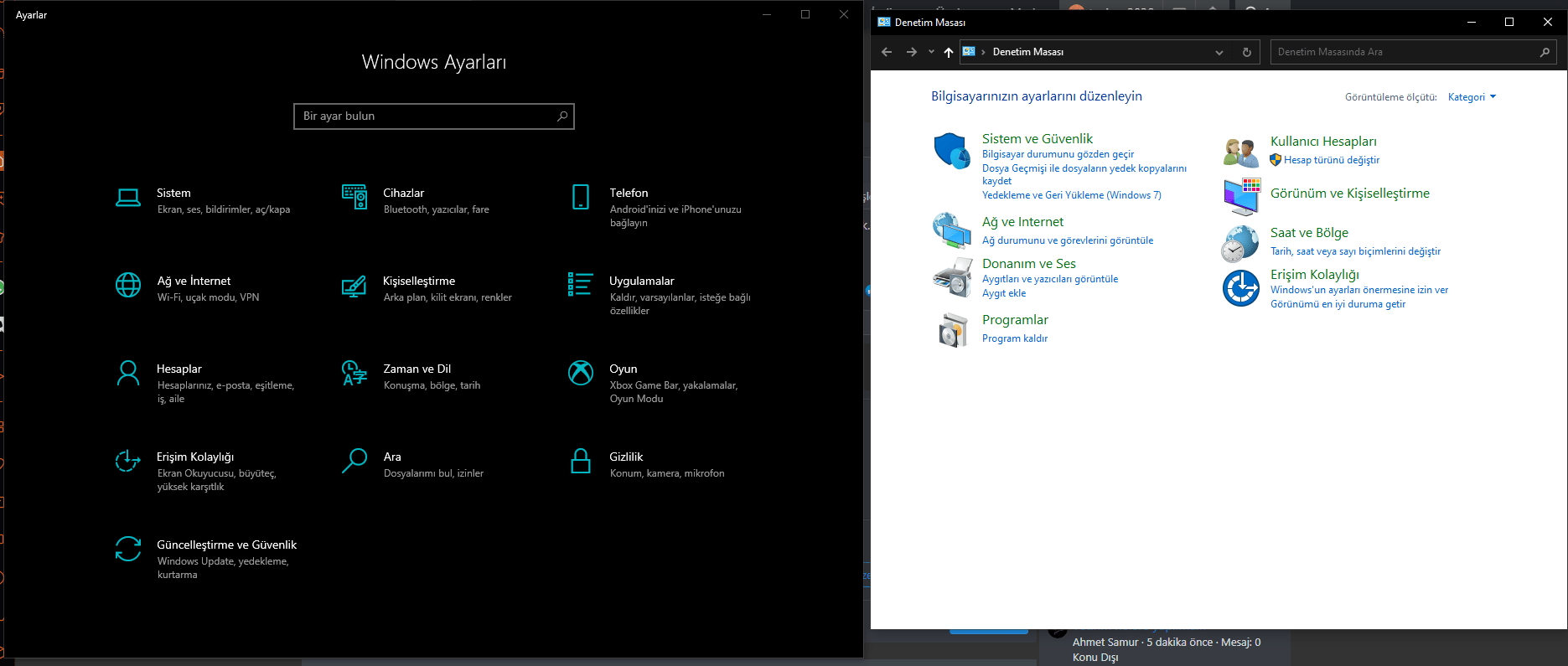Open the Saat ve Bölge clock icon

pyautogui.click(x=1240, y=244)
